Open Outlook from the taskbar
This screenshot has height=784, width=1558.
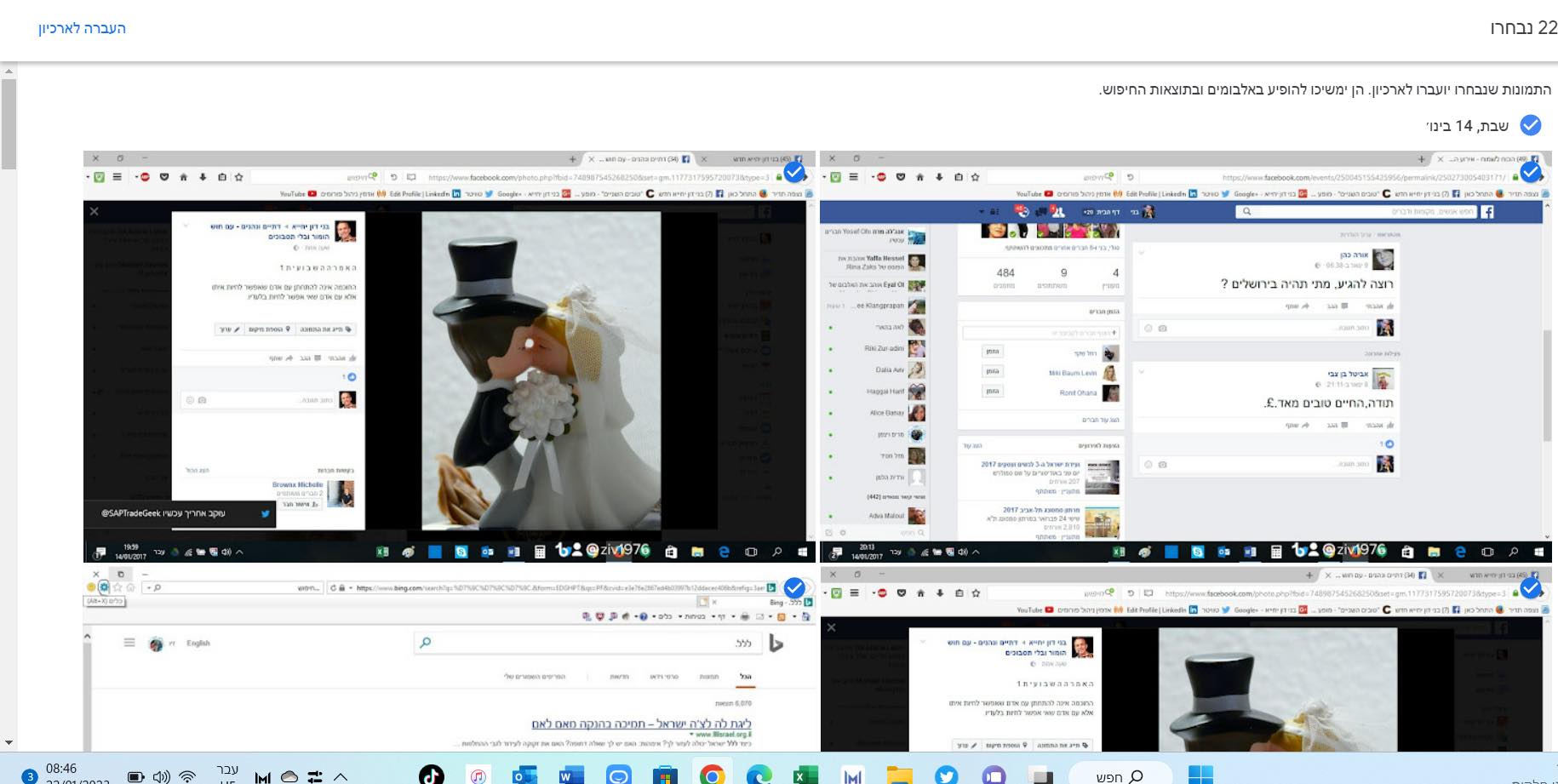[x=525, y=775]
